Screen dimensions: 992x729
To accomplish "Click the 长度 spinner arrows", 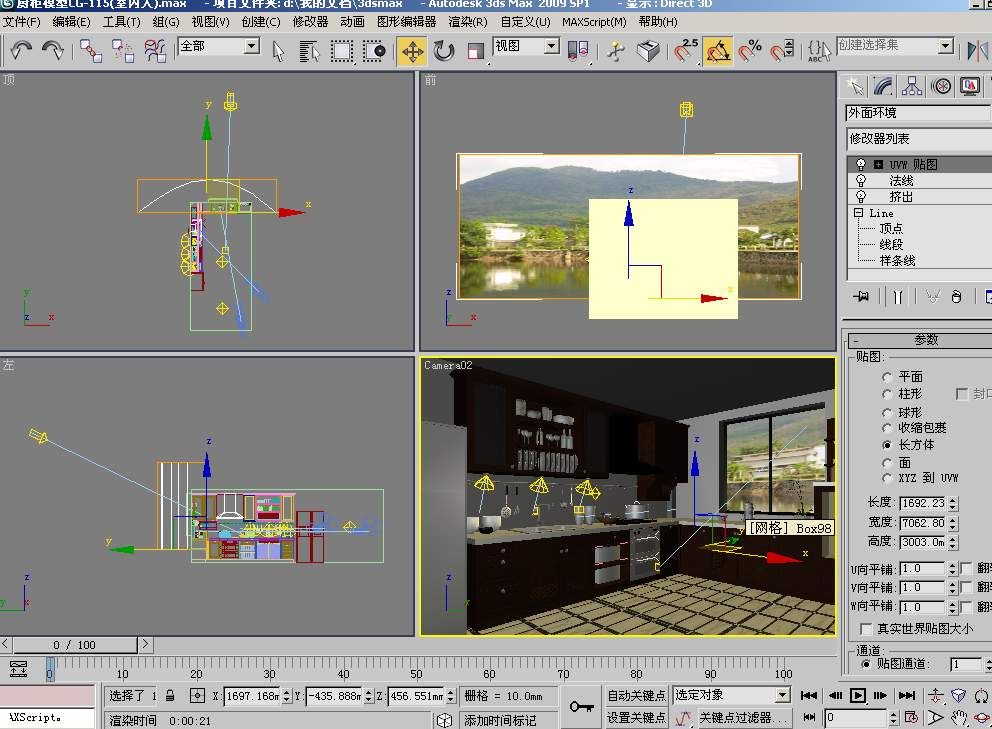I will [x=953, y=503].
